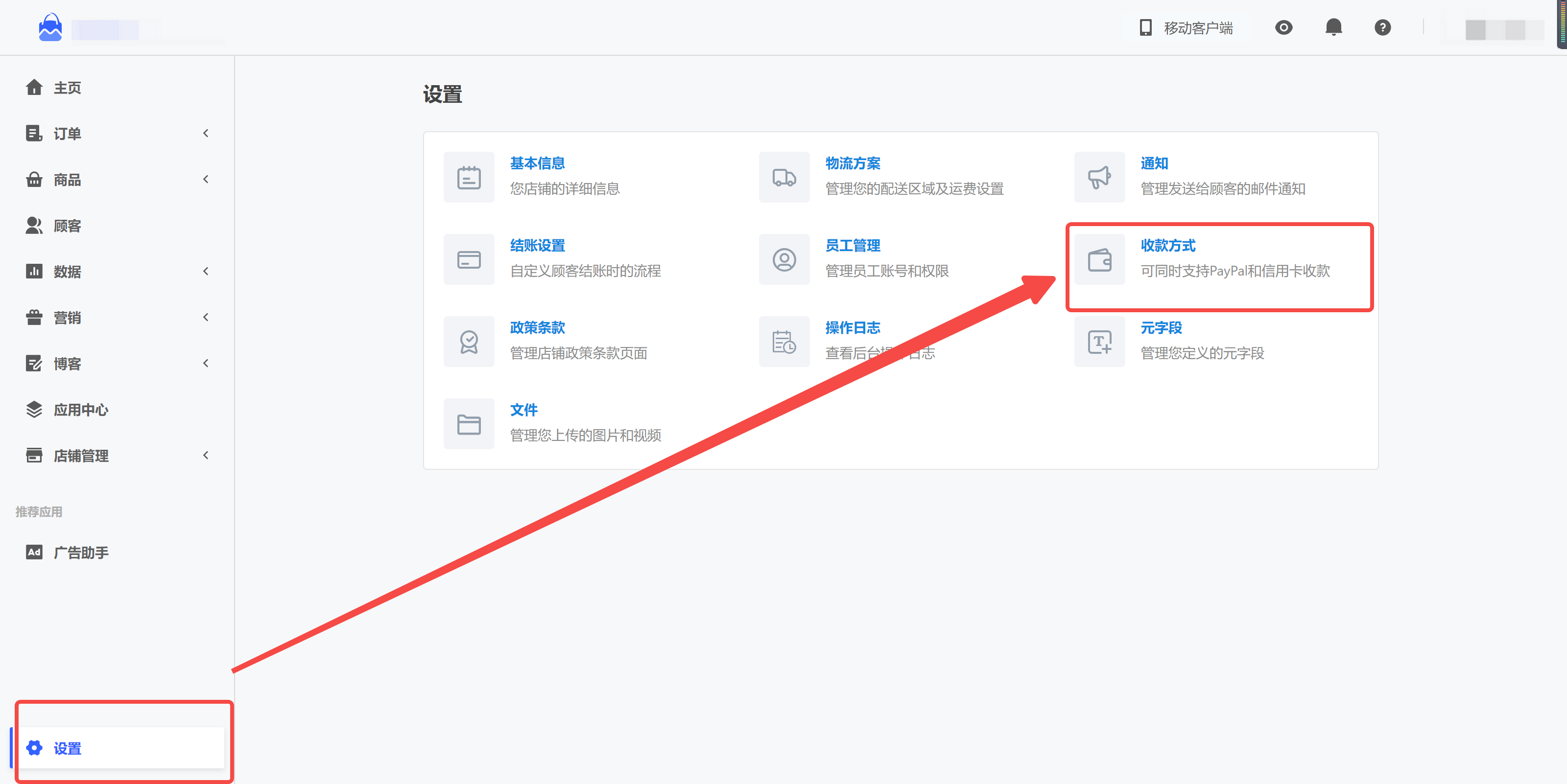
Task: Open the 结账设置 link
Action: [537, 246]
